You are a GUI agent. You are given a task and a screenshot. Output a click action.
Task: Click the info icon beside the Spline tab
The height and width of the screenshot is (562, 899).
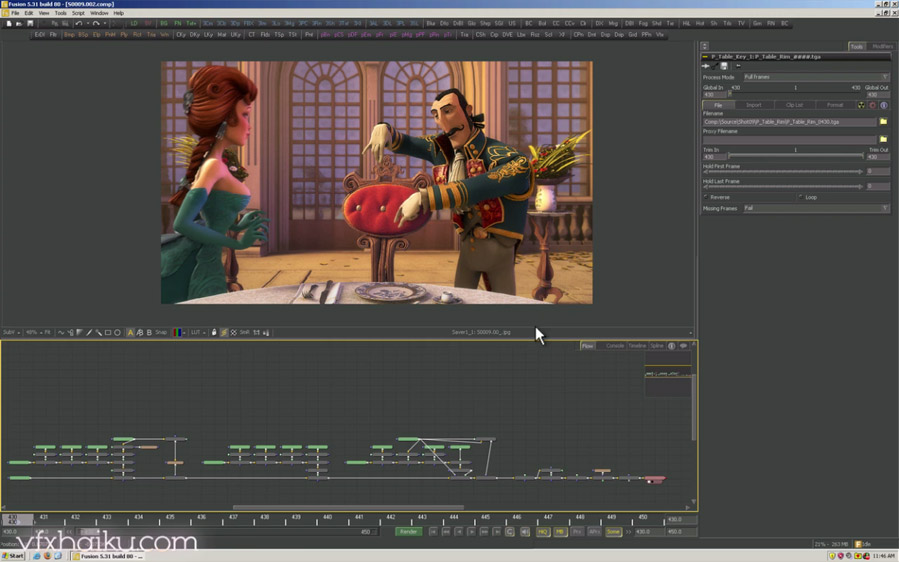tap(671, 346)
